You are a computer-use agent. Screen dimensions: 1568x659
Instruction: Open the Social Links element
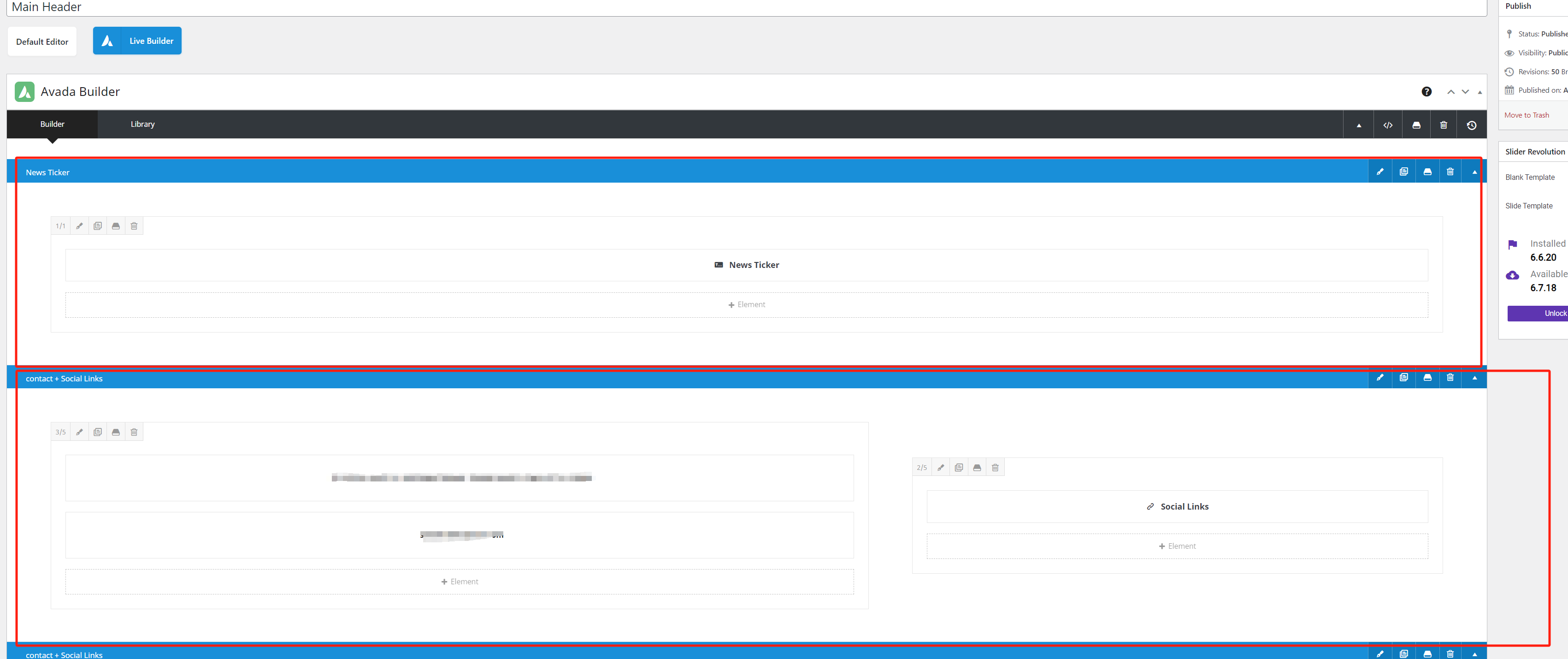pyautogui.click(x=1177, y=507)
